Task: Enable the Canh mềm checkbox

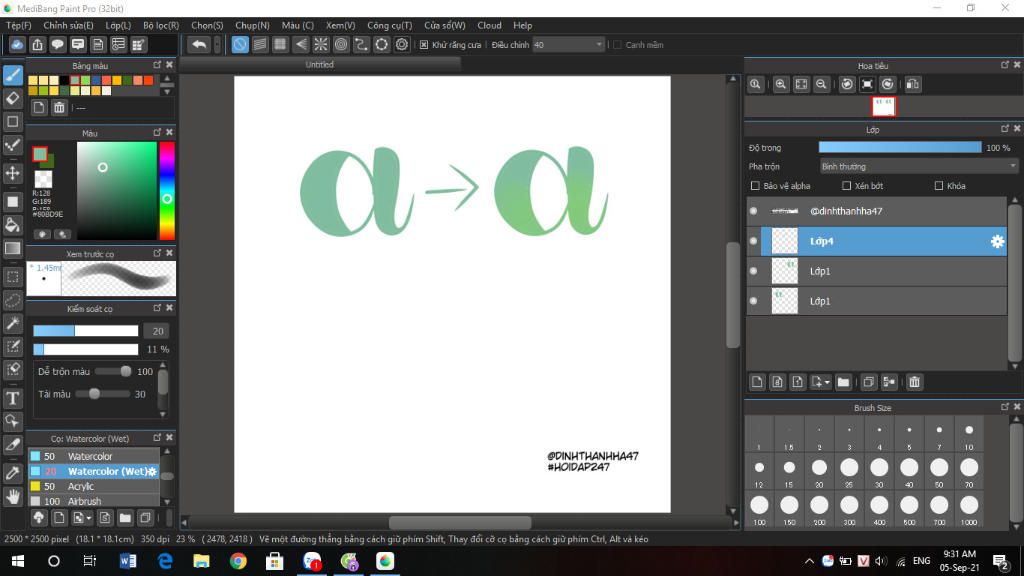Action: [x=617, y=45]
